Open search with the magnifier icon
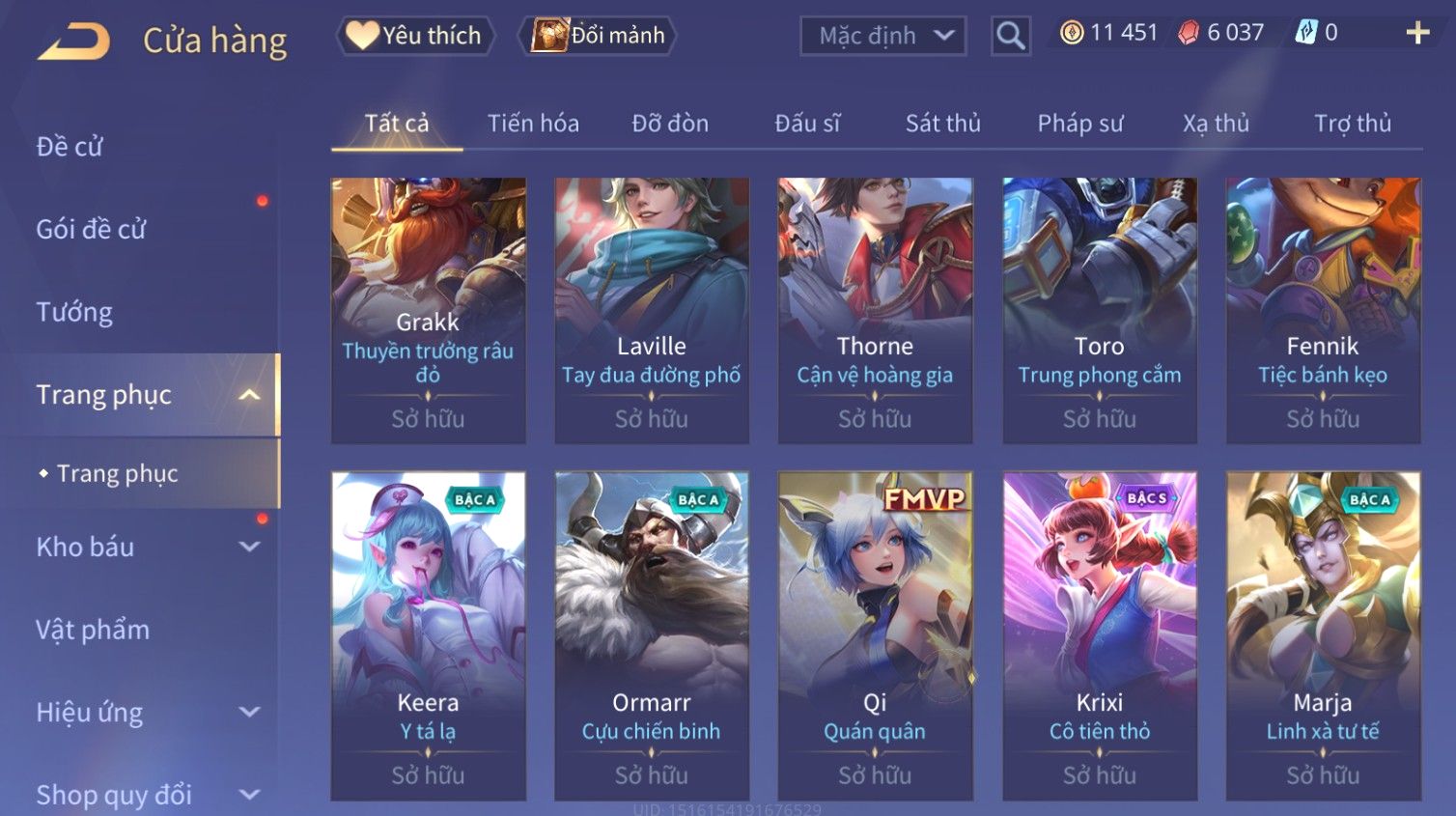1456x816 pixels. [1010, 36]
